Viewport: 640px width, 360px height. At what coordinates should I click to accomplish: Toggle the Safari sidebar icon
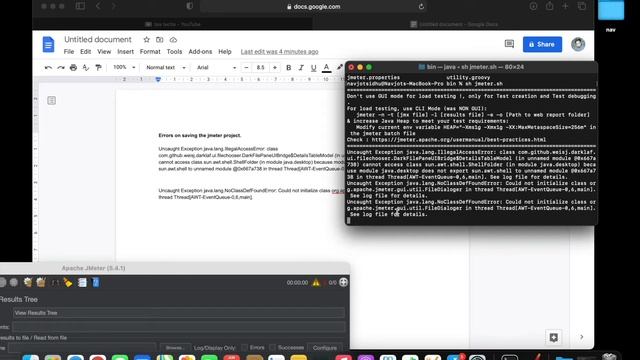pos(80,6)
